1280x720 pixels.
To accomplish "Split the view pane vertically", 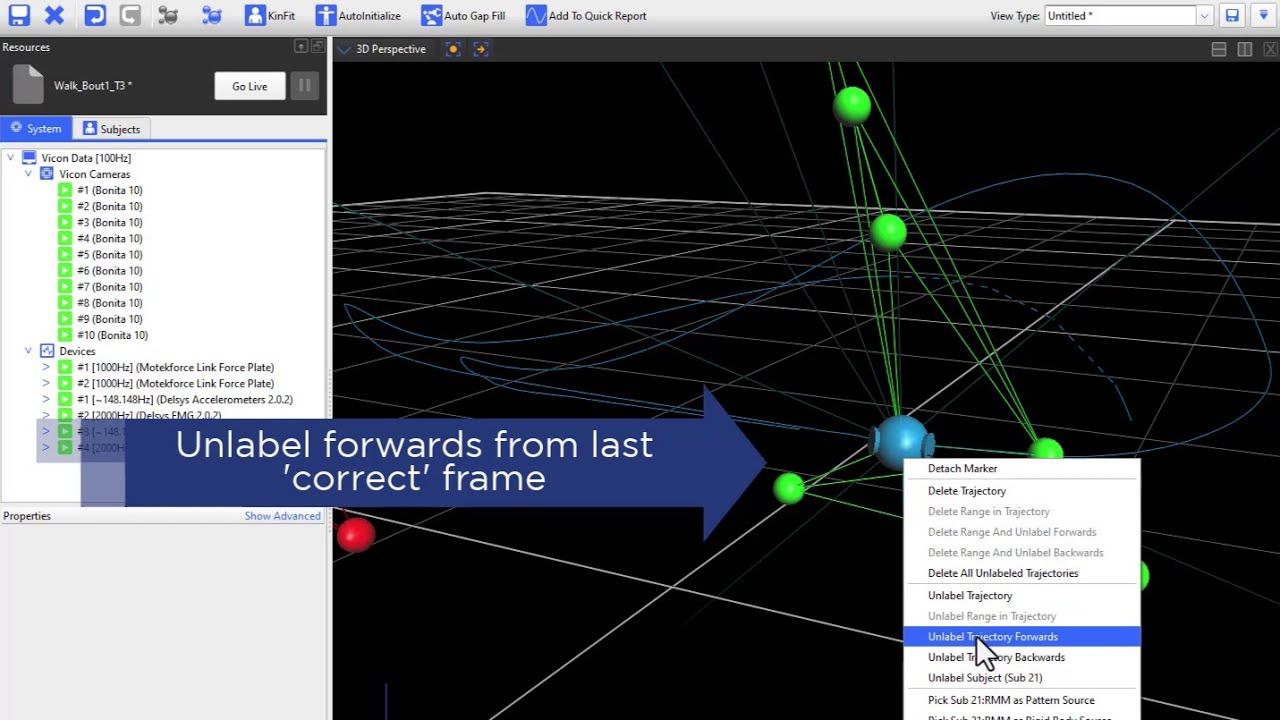I will [1245, 49].
